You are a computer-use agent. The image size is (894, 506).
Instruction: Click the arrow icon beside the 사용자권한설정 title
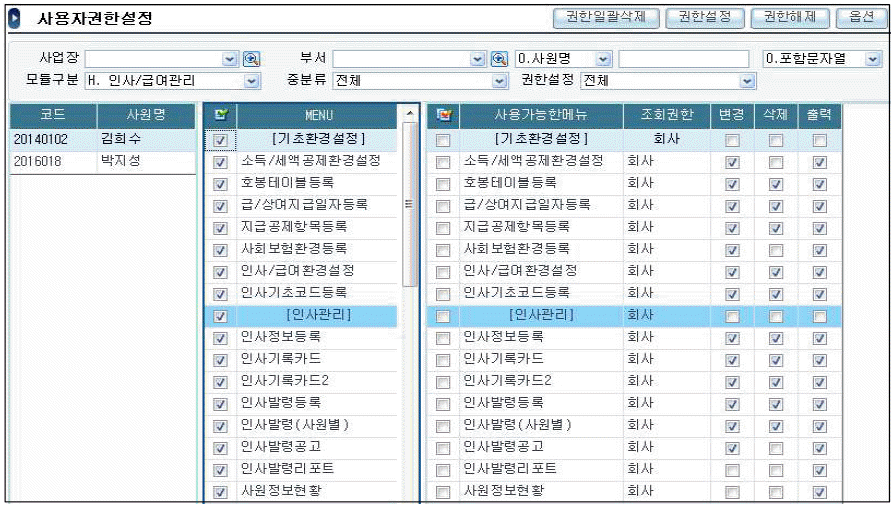(15, 19)
